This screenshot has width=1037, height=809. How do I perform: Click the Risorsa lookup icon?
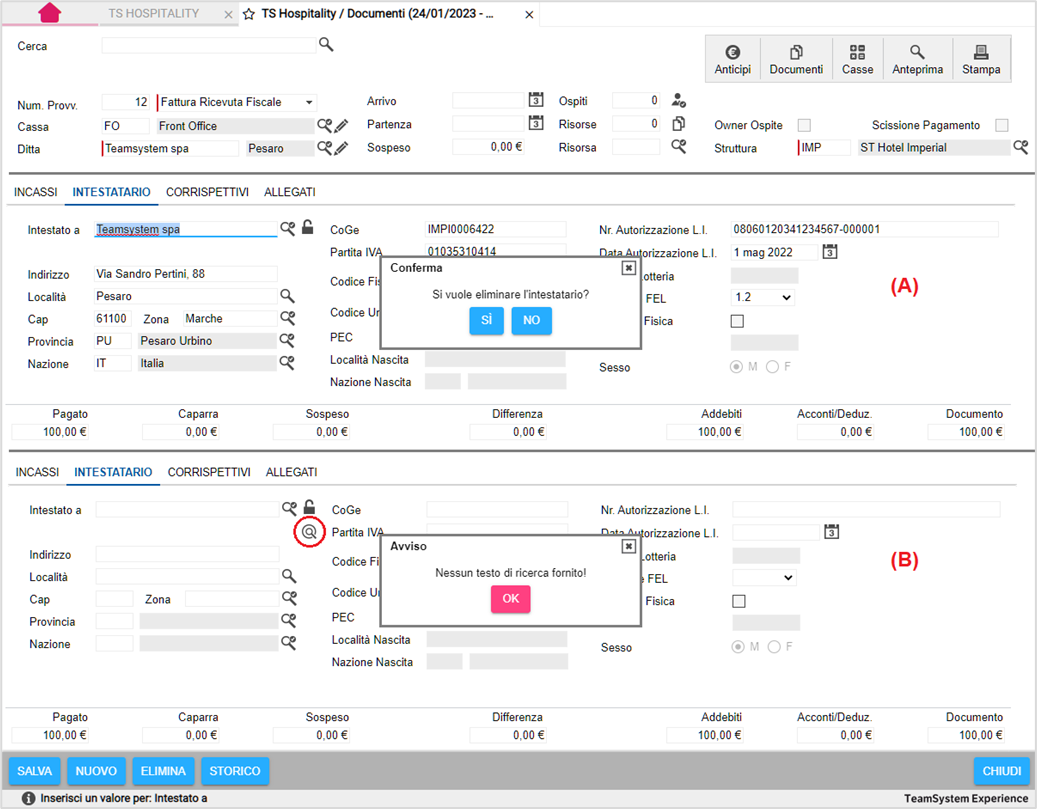coord(679,146)
